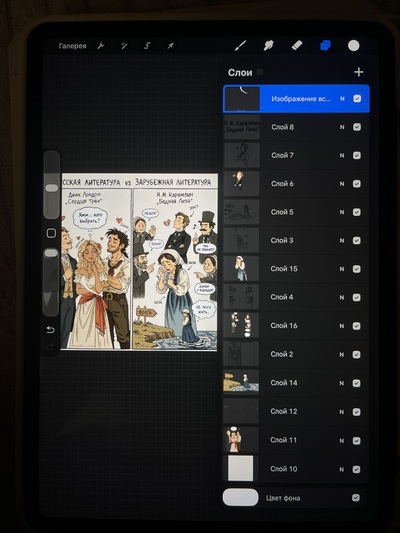Open the Actions wrench menu
The height and width of the screenshot is (533, 400).
[x=101, y=46]
